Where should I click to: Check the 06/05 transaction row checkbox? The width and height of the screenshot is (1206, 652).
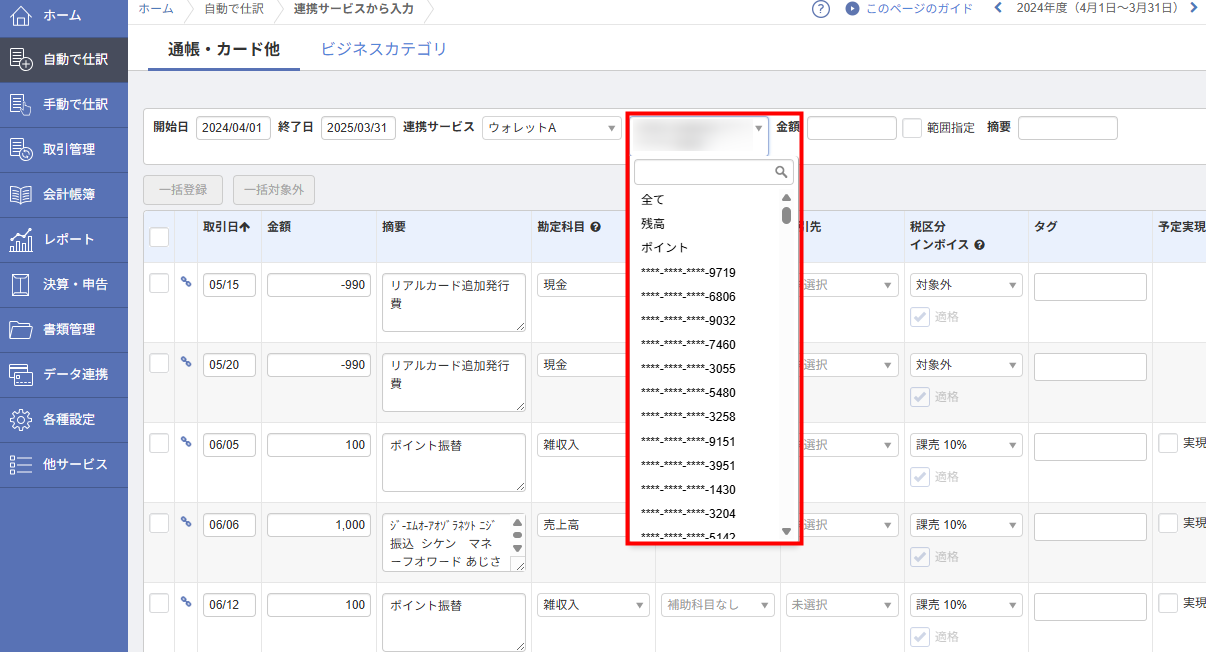coord(159,444)
